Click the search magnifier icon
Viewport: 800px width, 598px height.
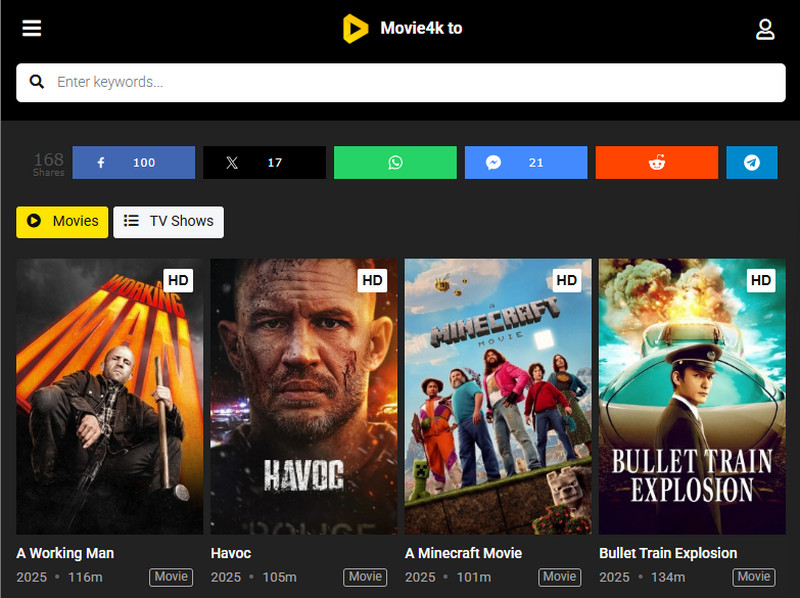coord(37,82)
